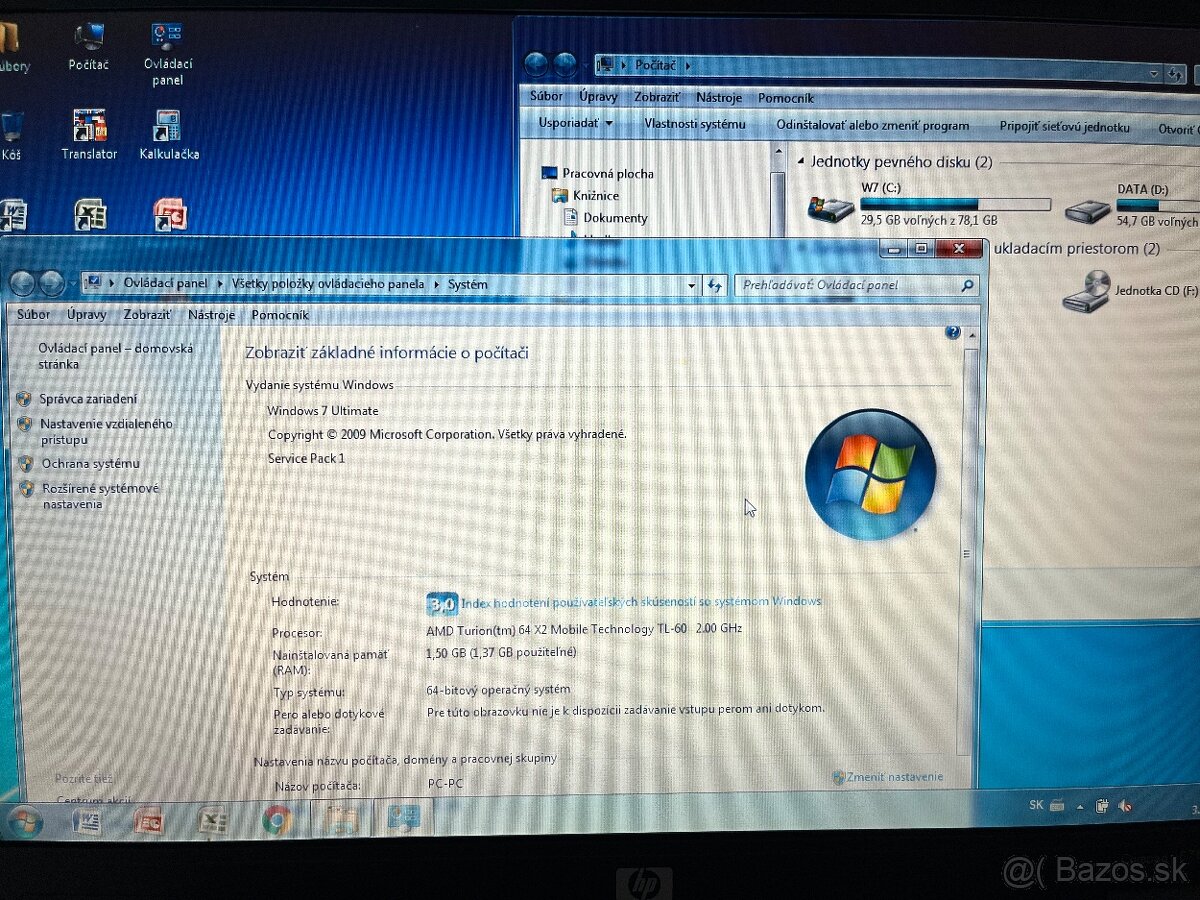
Task: Go forward in the System window
Action: click(51, 284)
